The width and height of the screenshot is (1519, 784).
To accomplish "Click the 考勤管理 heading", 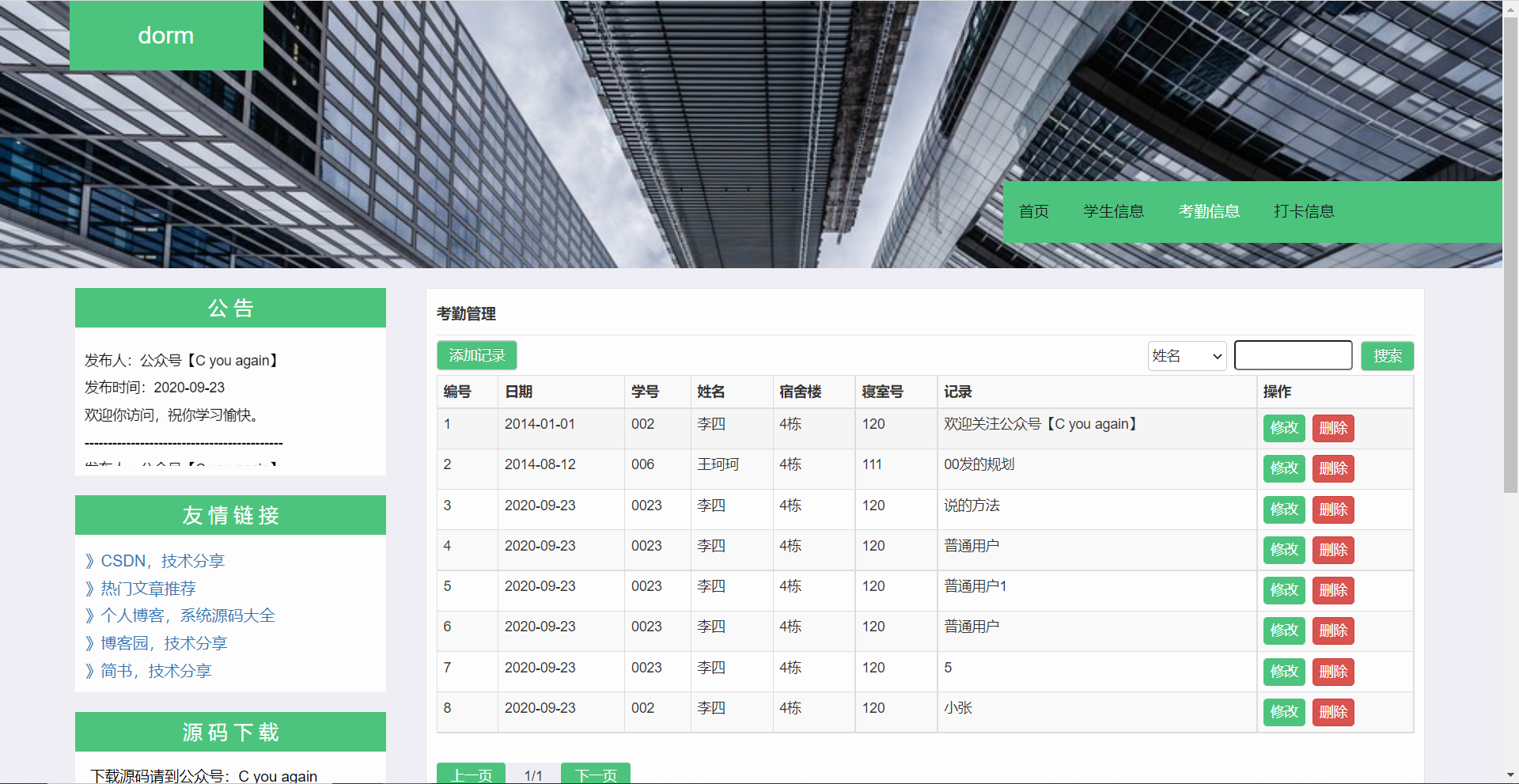I will (x=466, y=314).
